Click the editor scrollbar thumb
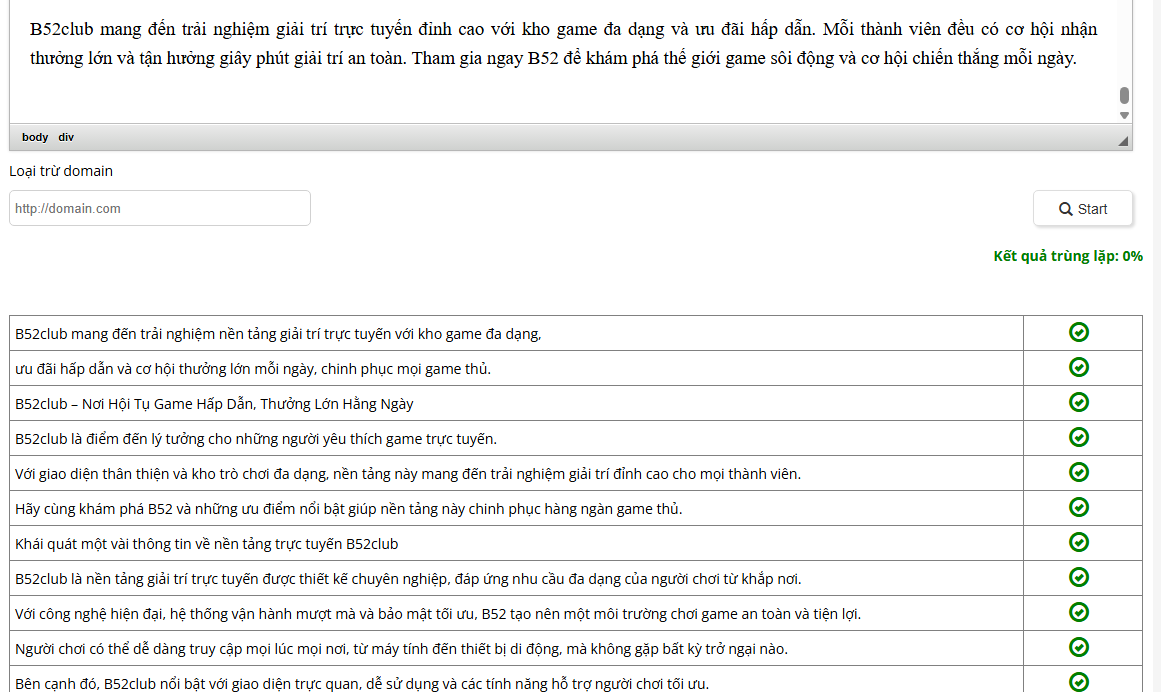The image size is (1161, 692). pos(1124,96)
